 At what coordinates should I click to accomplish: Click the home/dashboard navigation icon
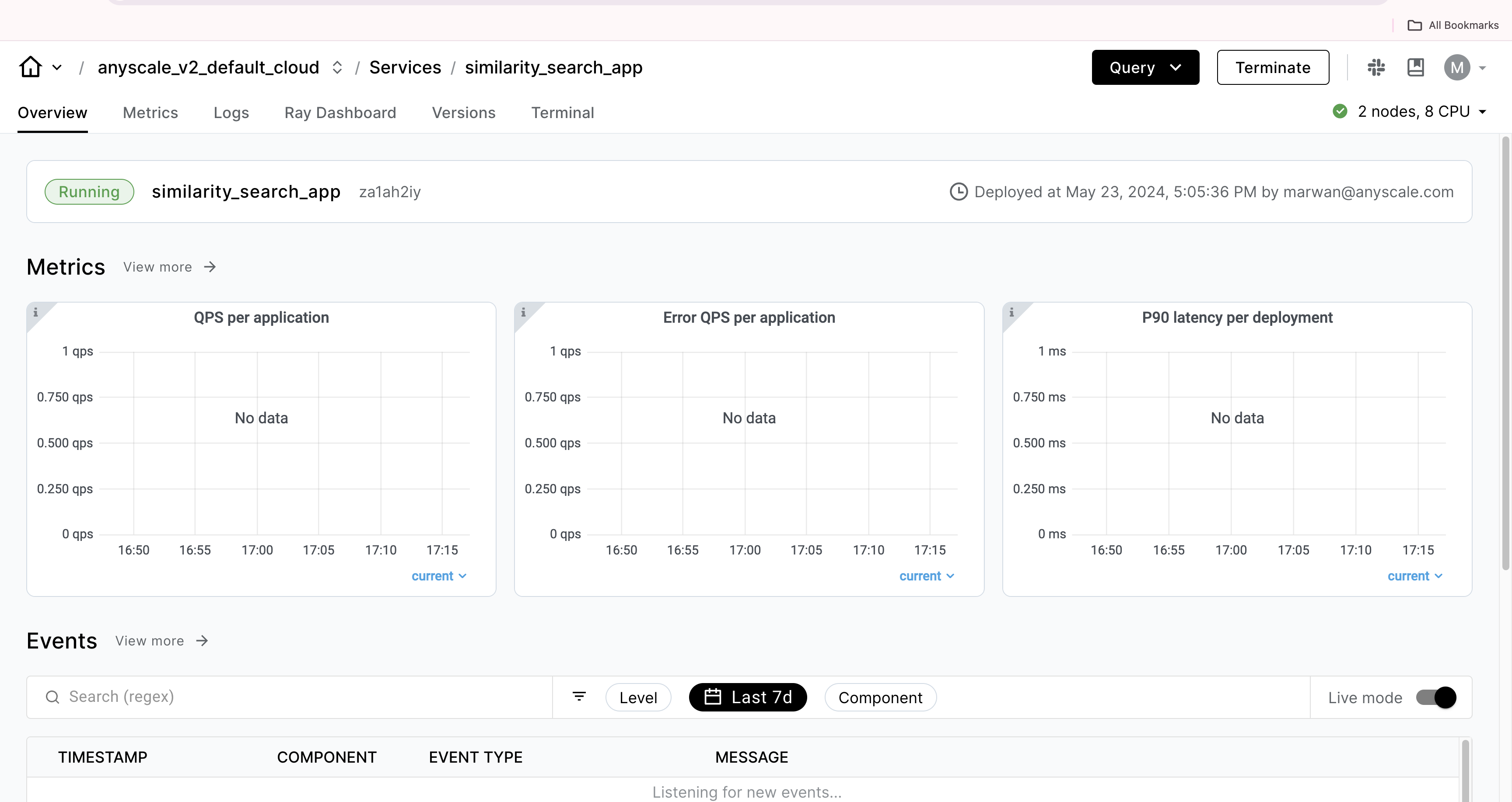30,66
